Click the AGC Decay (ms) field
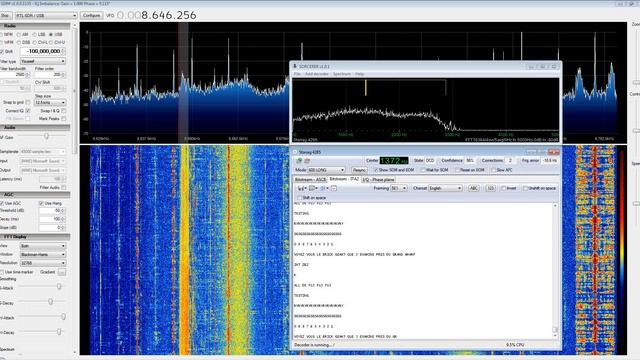 pos(52,219)
